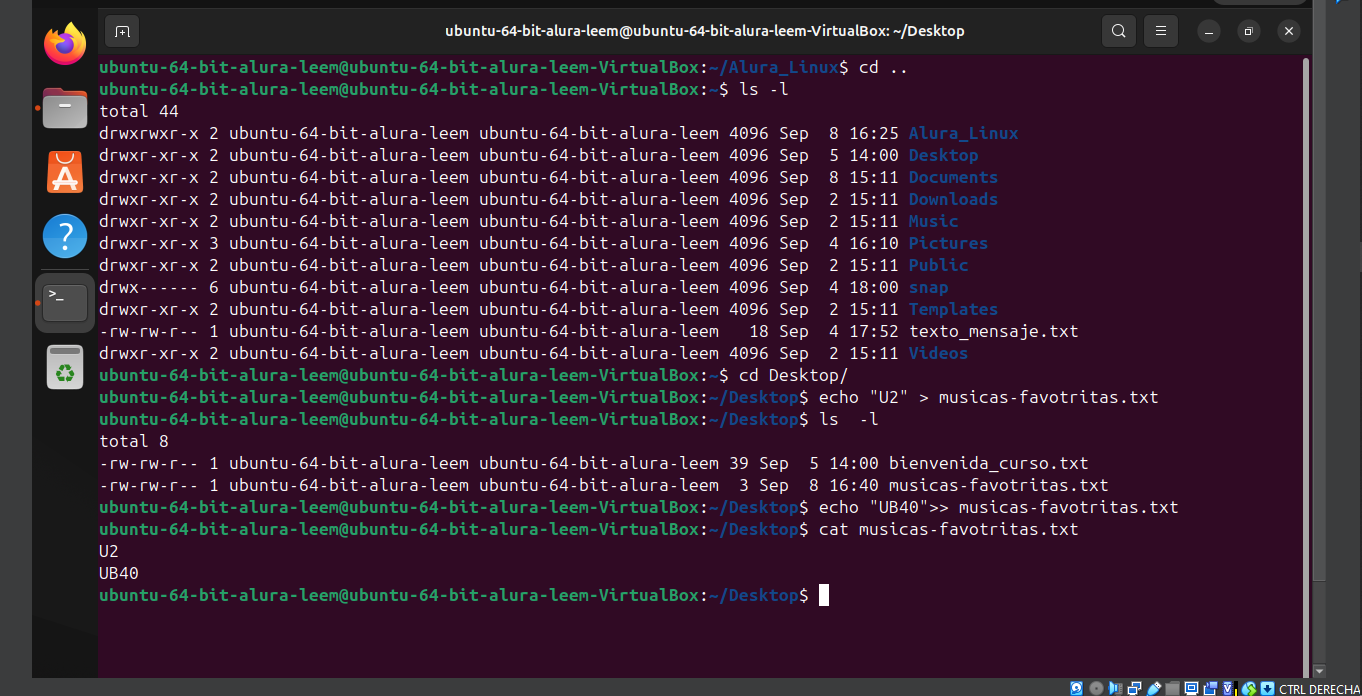Click the 'cd ..' command text
The image size is (1362, 696).
[x=883, y=67]
